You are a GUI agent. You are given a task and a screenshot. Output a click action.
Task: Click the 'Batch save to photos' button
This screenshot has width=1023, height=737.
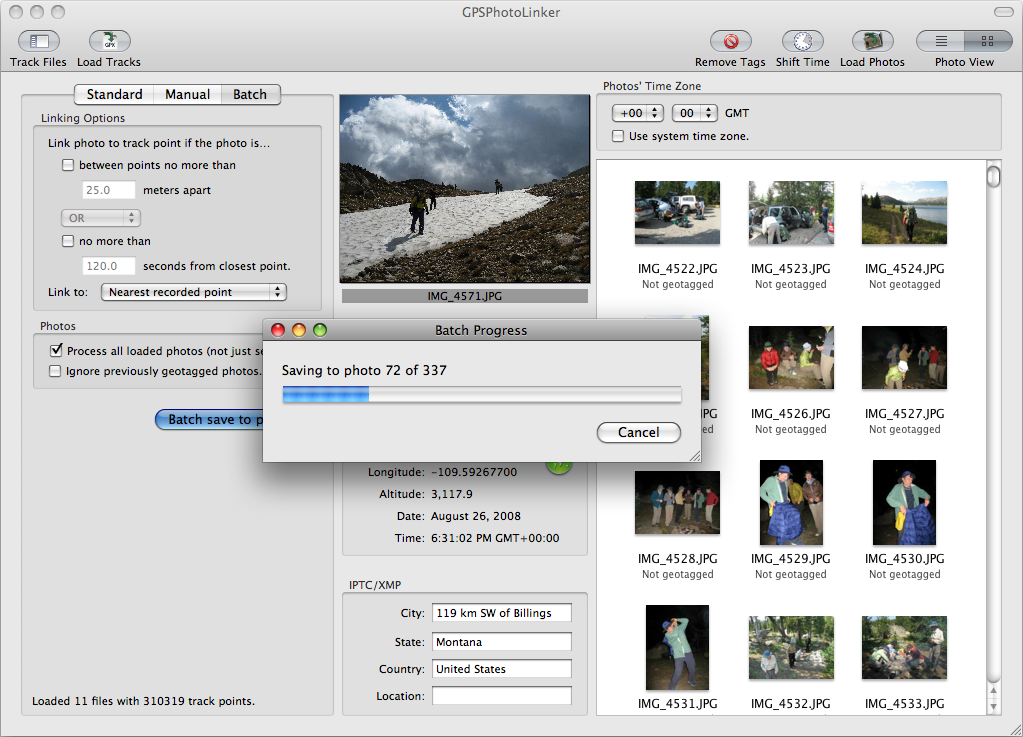(x=209, y=419)
